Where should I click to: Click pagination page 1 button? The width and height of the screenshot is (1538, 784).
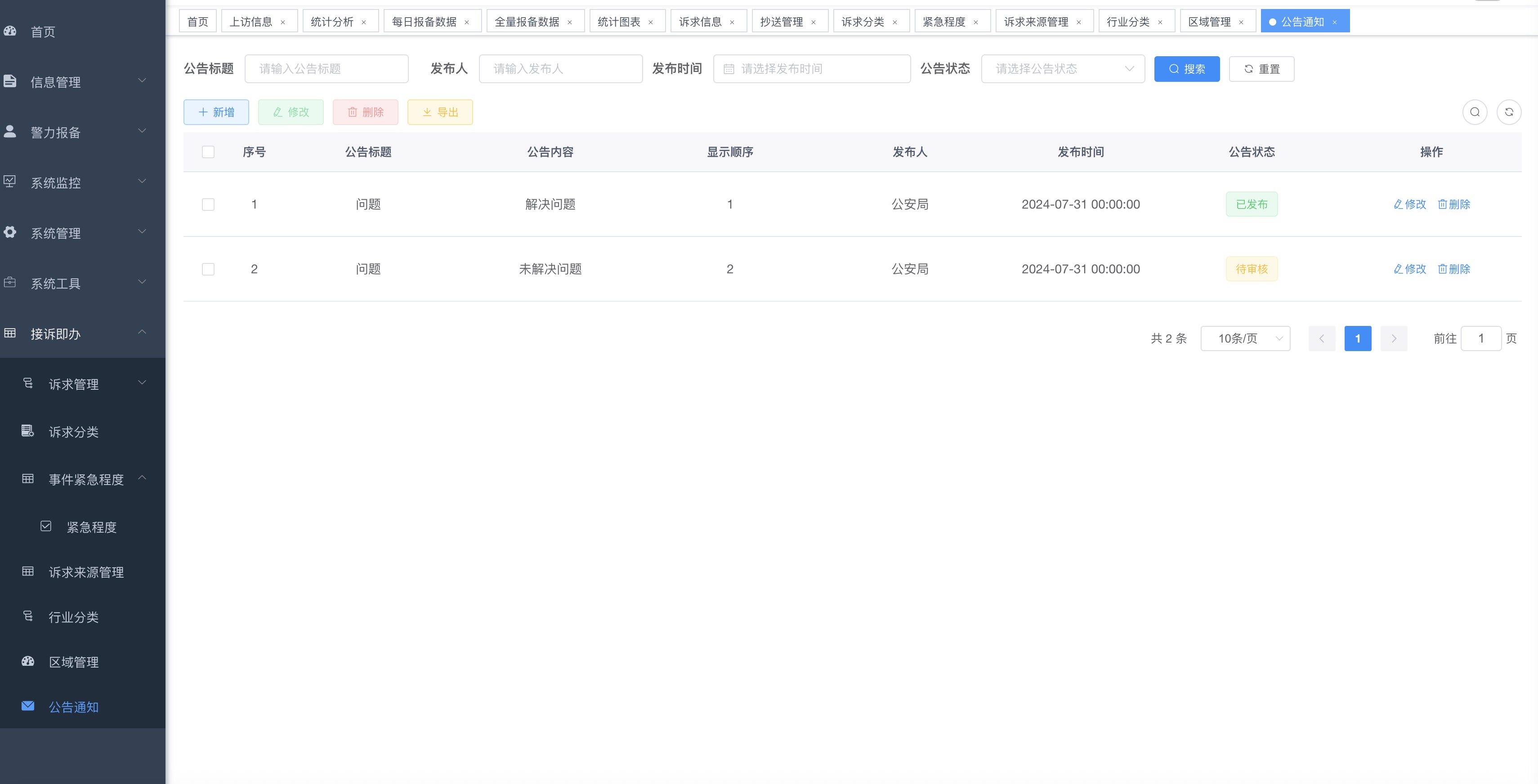[x=1358, y=339]
